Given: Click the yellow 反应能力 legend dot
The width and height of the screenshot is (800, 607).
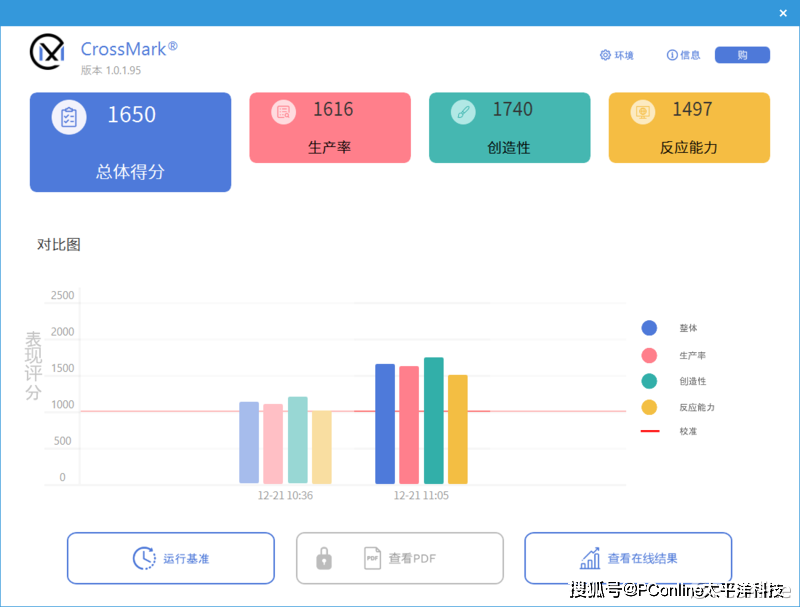Looking at the screenshot, I should (649, 408).
